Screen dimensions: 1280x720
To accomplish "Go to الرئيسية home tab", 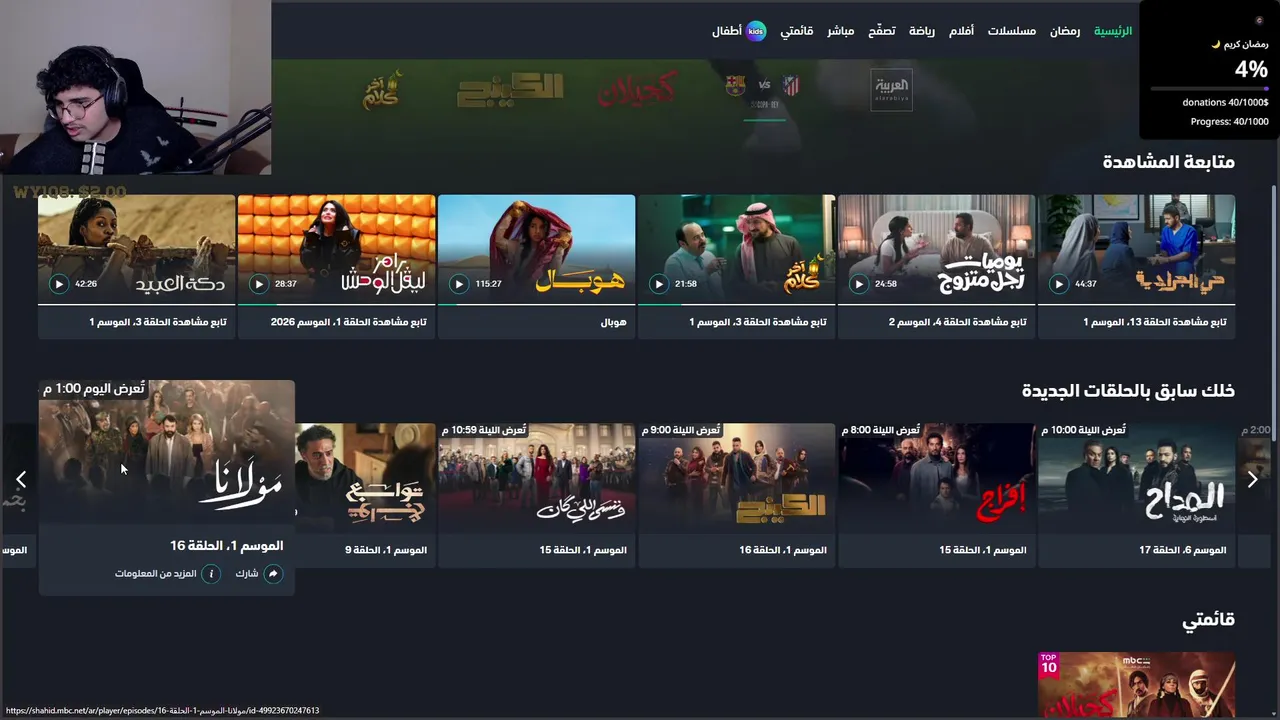I will coord(1113,31).
